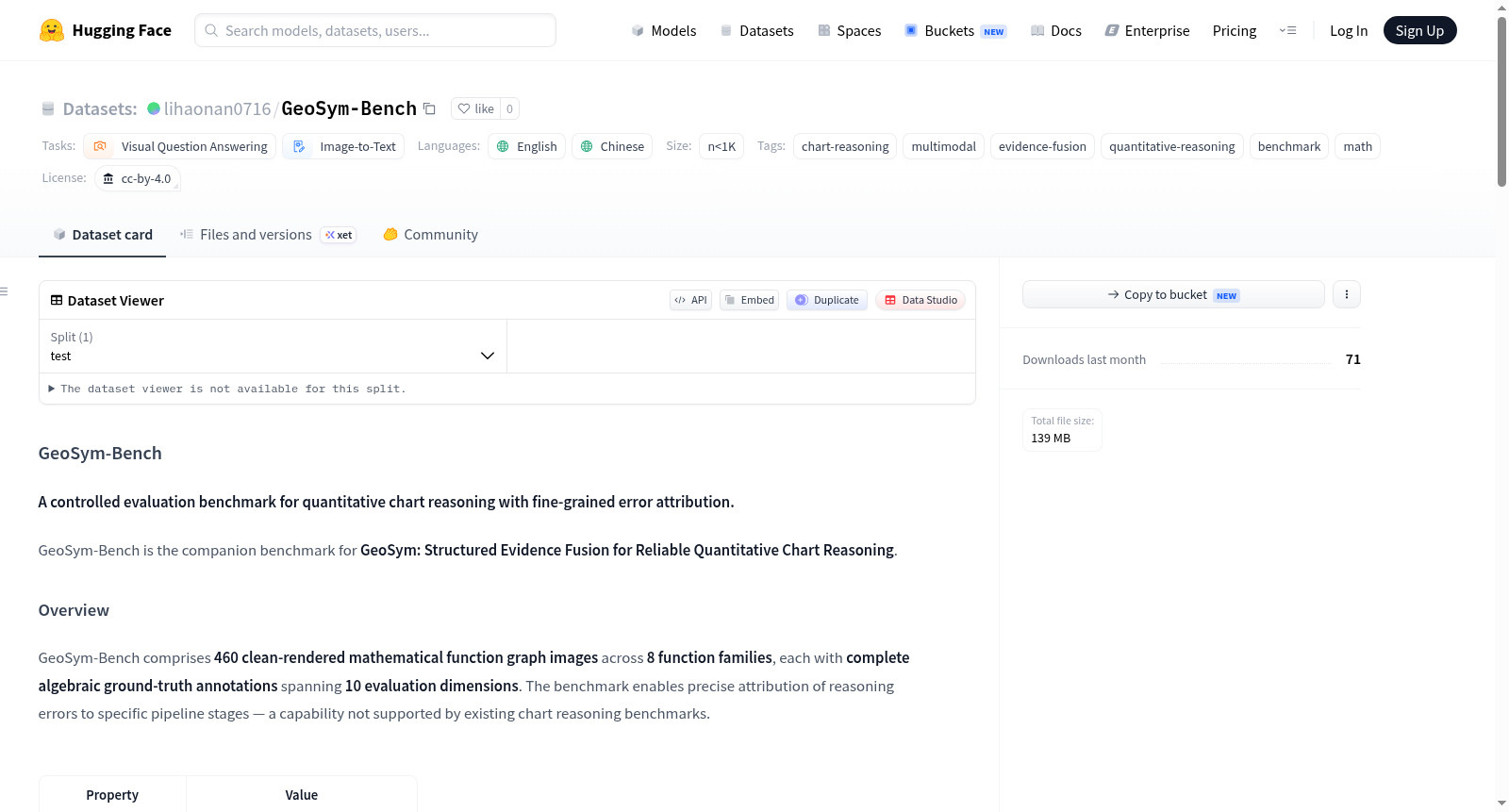Click the search models input field
The width and height of the screenshot is (1509, 812).
(375, 30)
